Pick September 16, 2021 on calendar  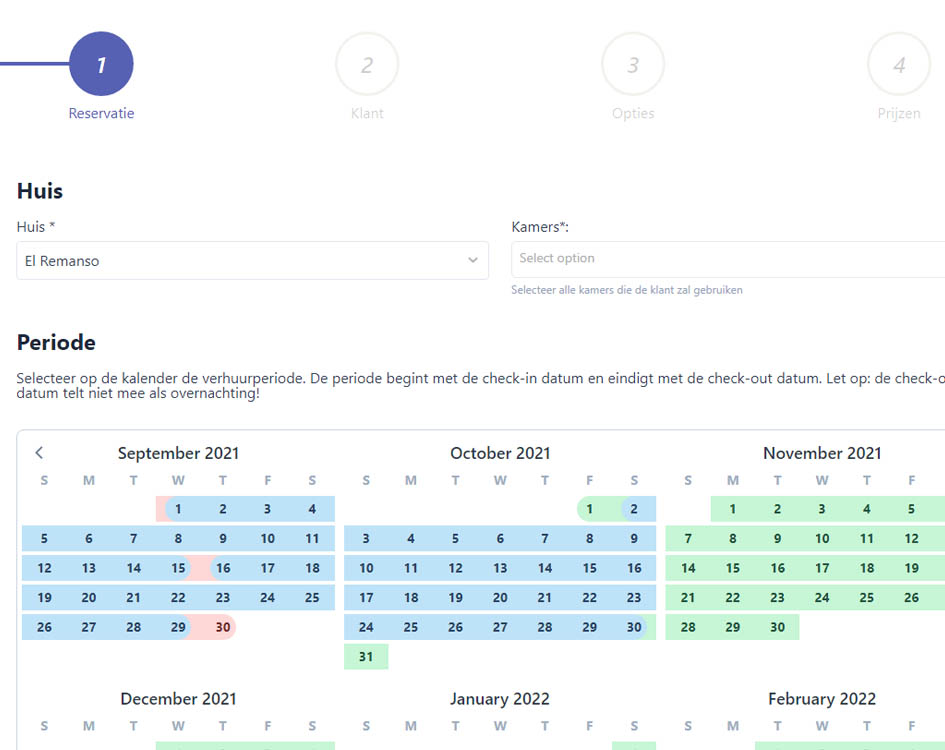(223, 568)
